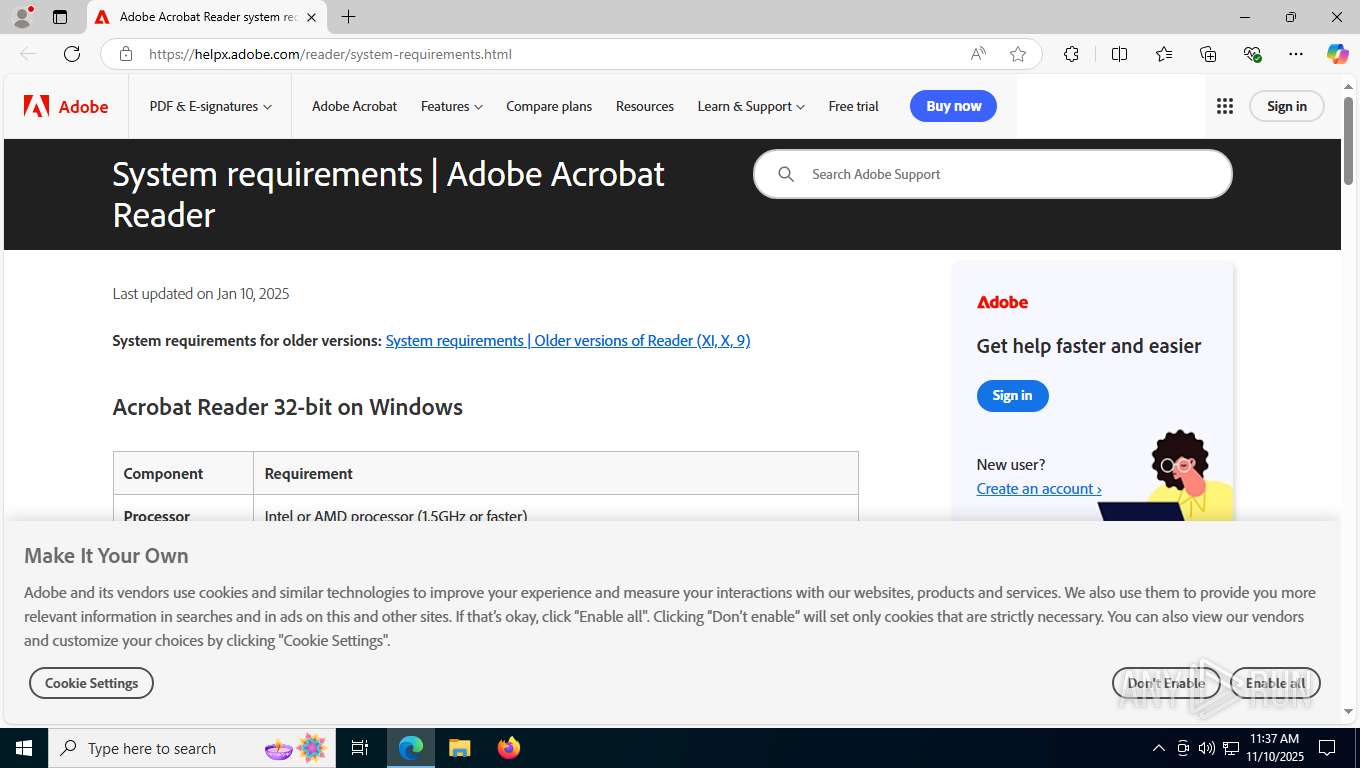Viewport: 1360px width, 768px height.
Task: Close the Adobe Acrobat Reader tab
Action: [311, 17]
